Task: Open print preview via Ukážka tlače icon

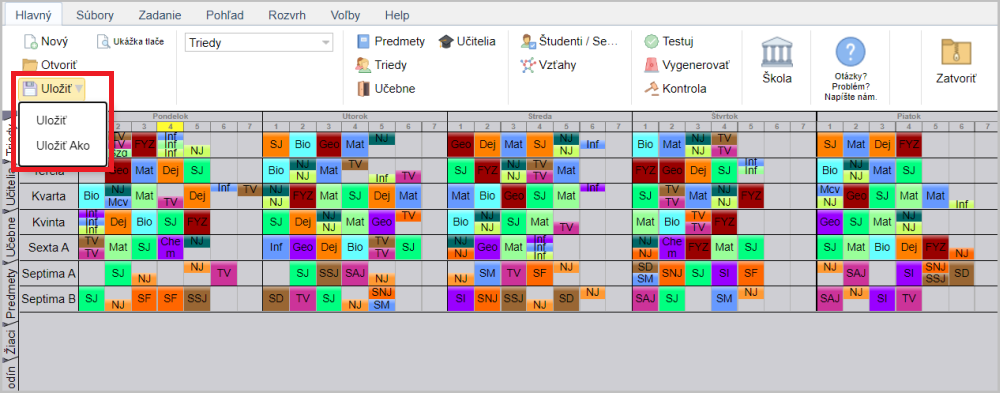Action: pos(103,42)
